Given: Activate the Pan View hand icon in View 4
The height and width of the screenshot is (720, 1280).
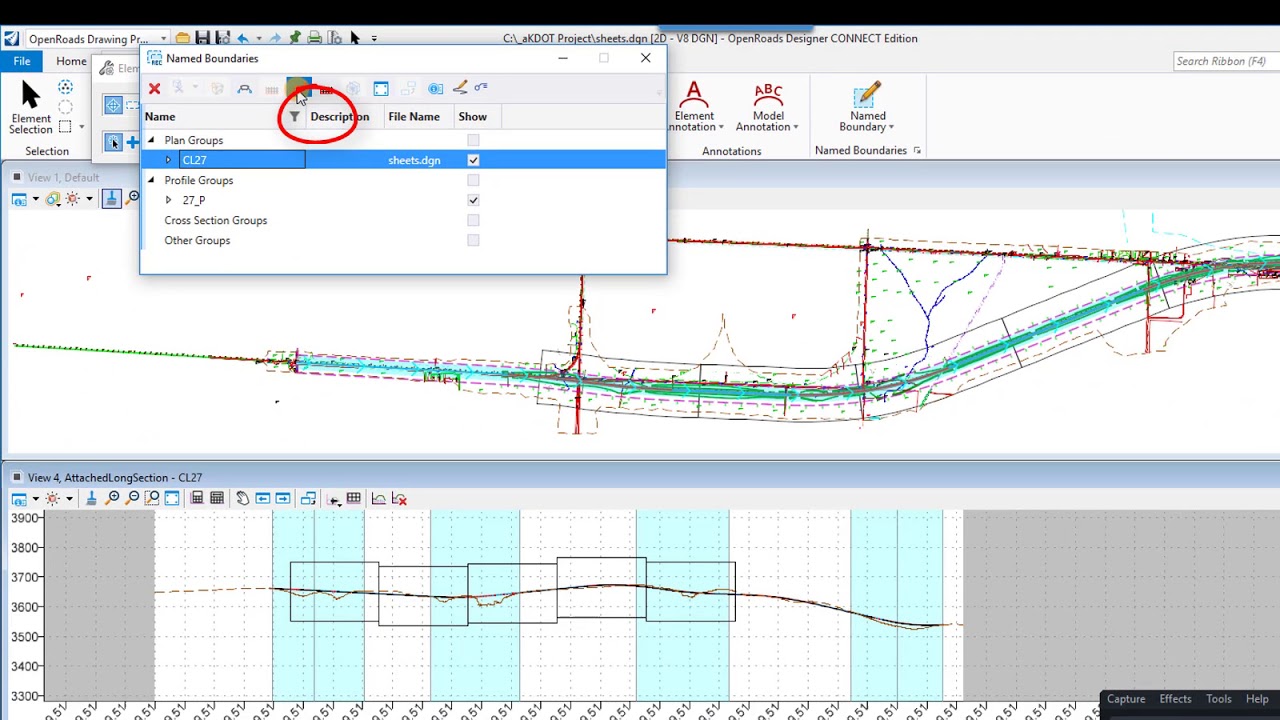Looking at the screenshot, I should [242, 498].
